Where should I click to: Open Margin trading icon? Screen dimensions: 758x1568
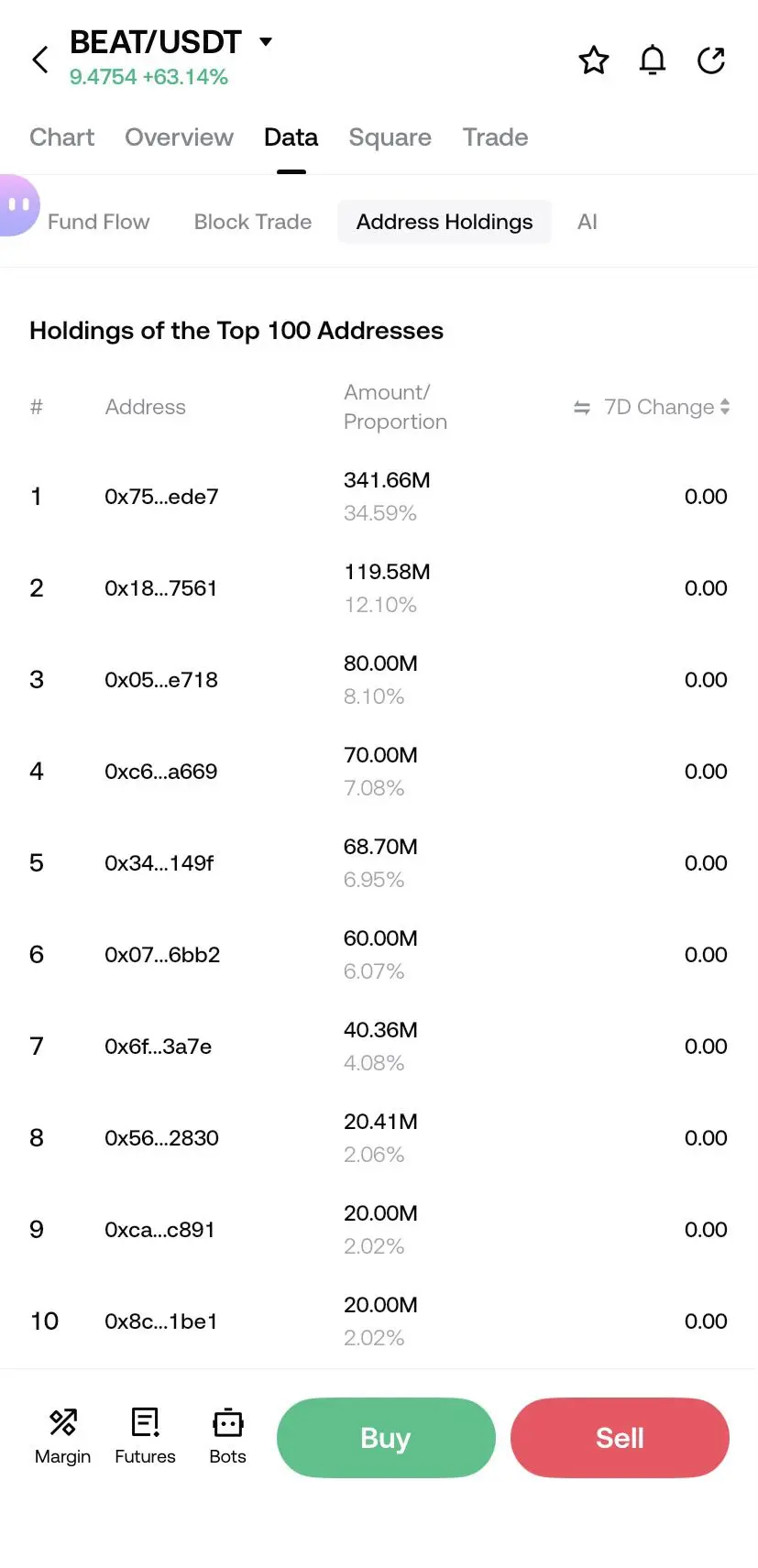click(x=62, y=1437)
